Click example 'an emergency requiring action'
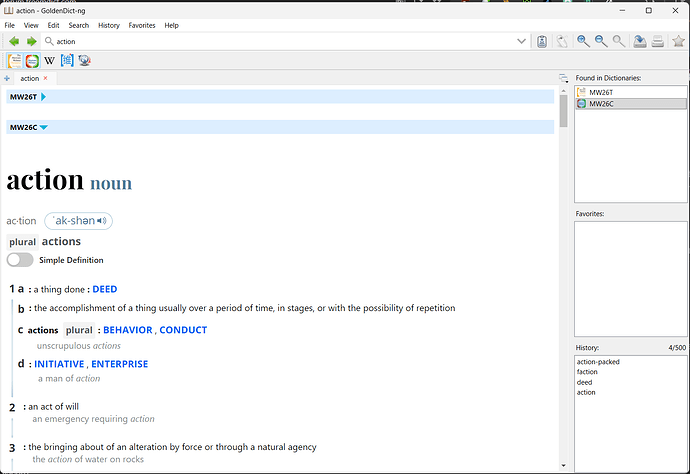 point(93,419)
